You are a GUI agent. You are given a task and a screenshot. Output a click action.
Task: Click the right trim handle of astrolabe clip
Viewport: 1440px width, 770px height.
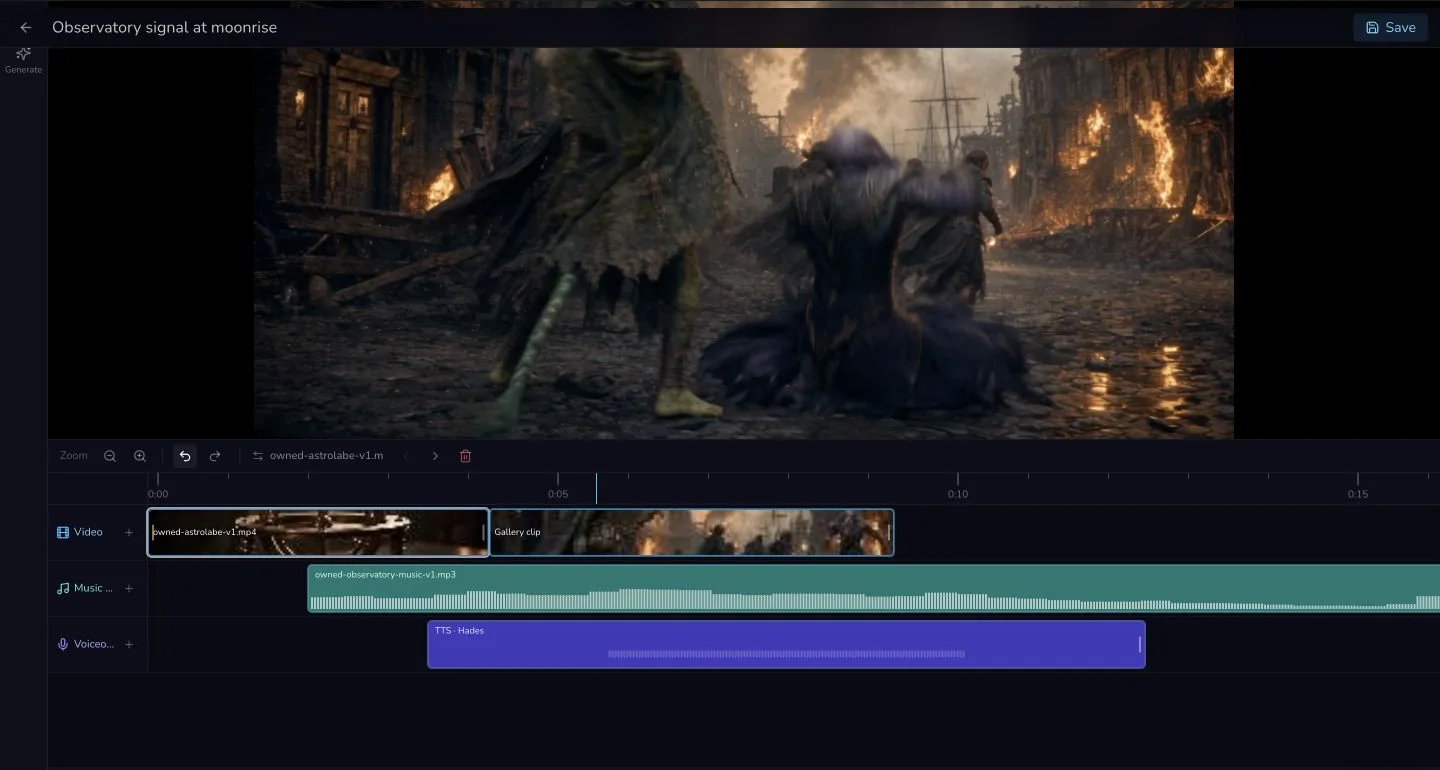(x=484, y=533)
